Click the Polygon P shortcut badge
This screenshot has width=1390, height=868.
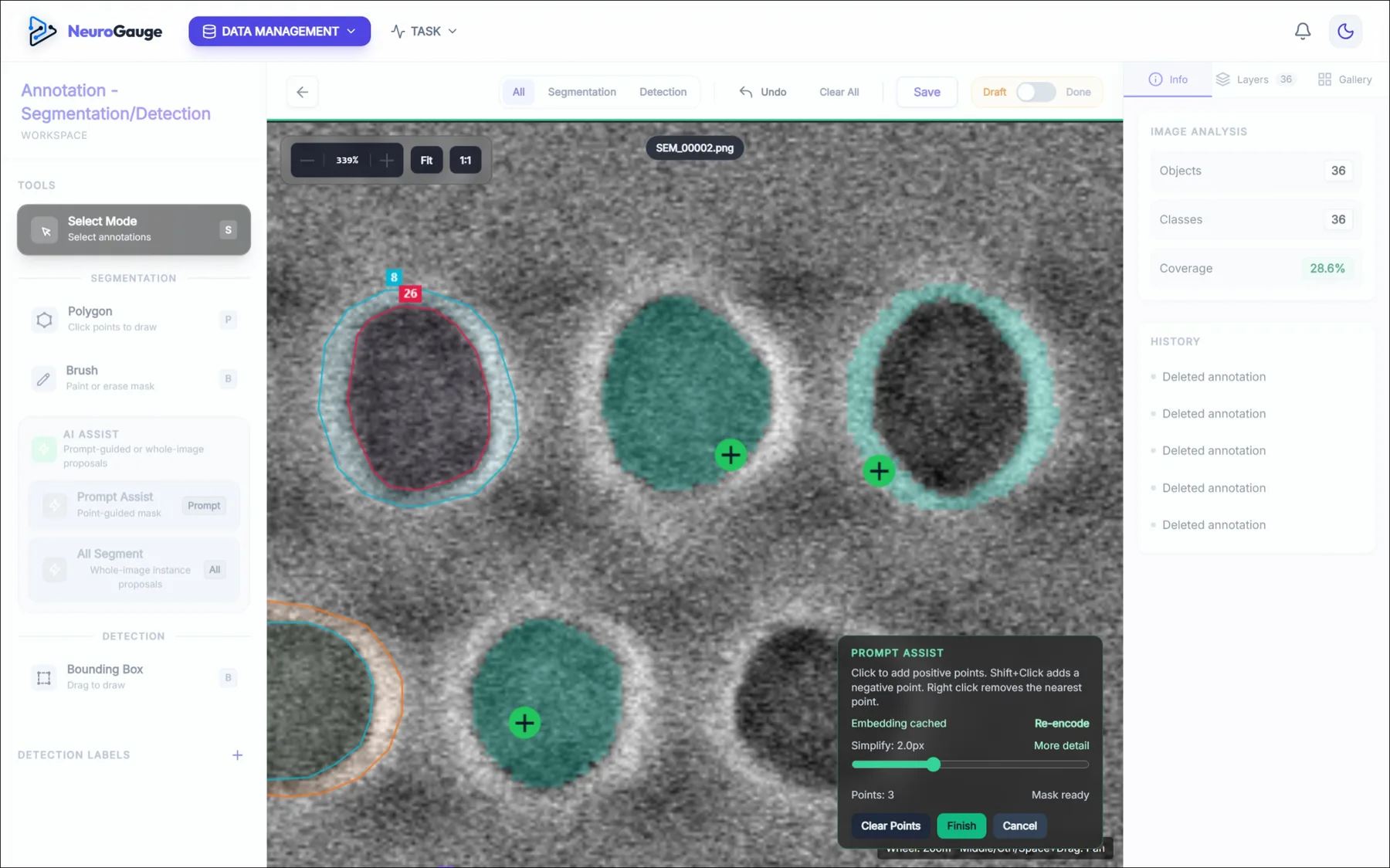click(x=228, y=320)
